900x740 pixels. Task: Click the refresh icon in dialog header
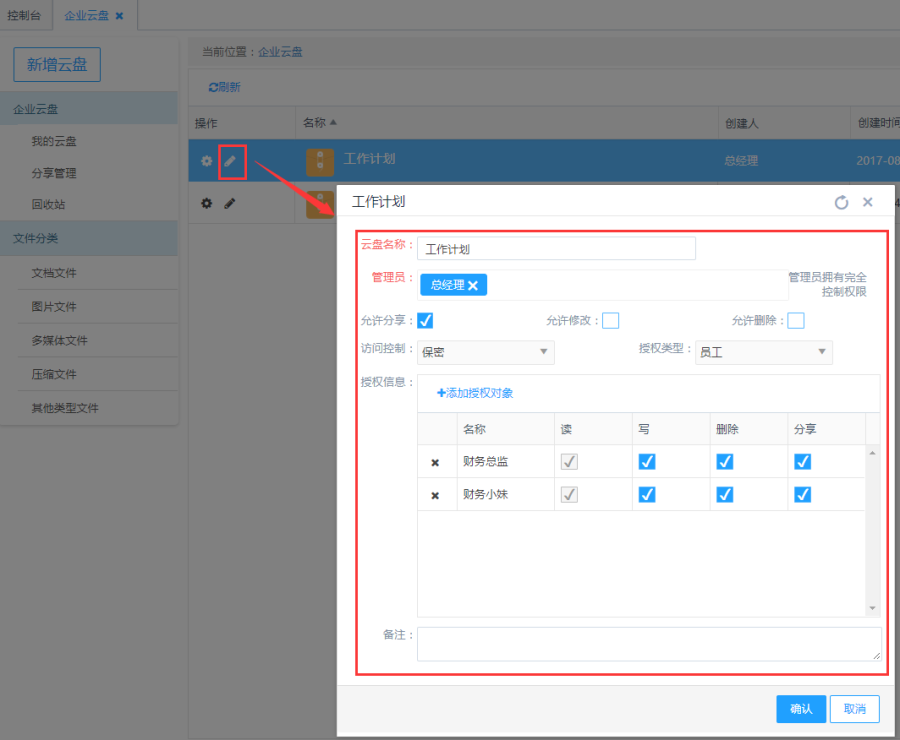click(841, 202)
